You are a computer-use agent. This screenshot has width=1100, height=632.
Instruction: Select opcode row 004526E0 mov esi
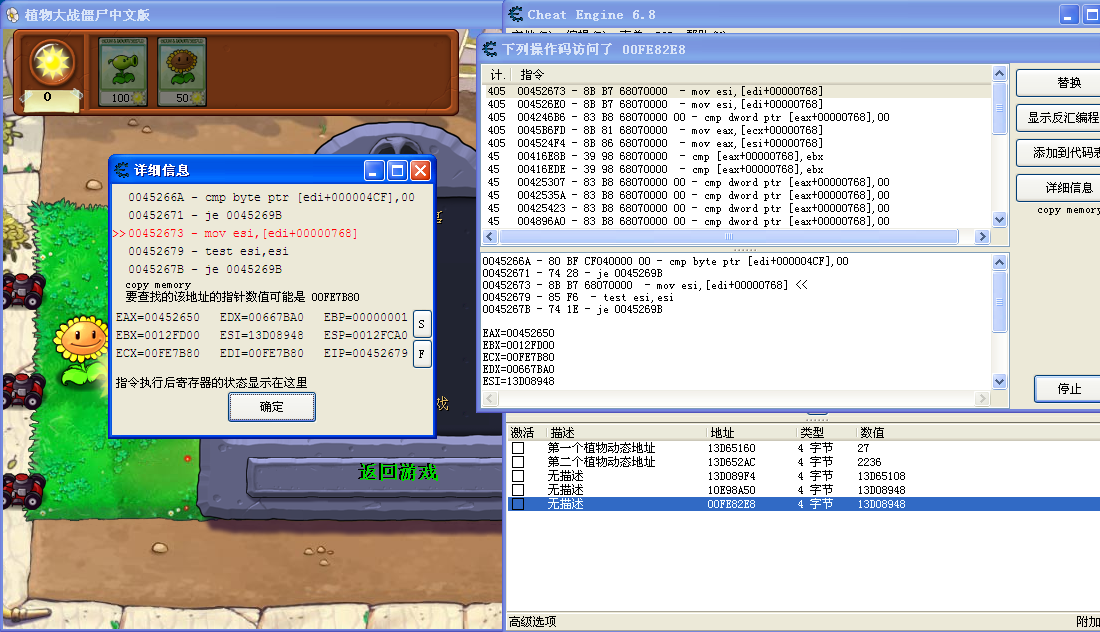click(737, 104)
